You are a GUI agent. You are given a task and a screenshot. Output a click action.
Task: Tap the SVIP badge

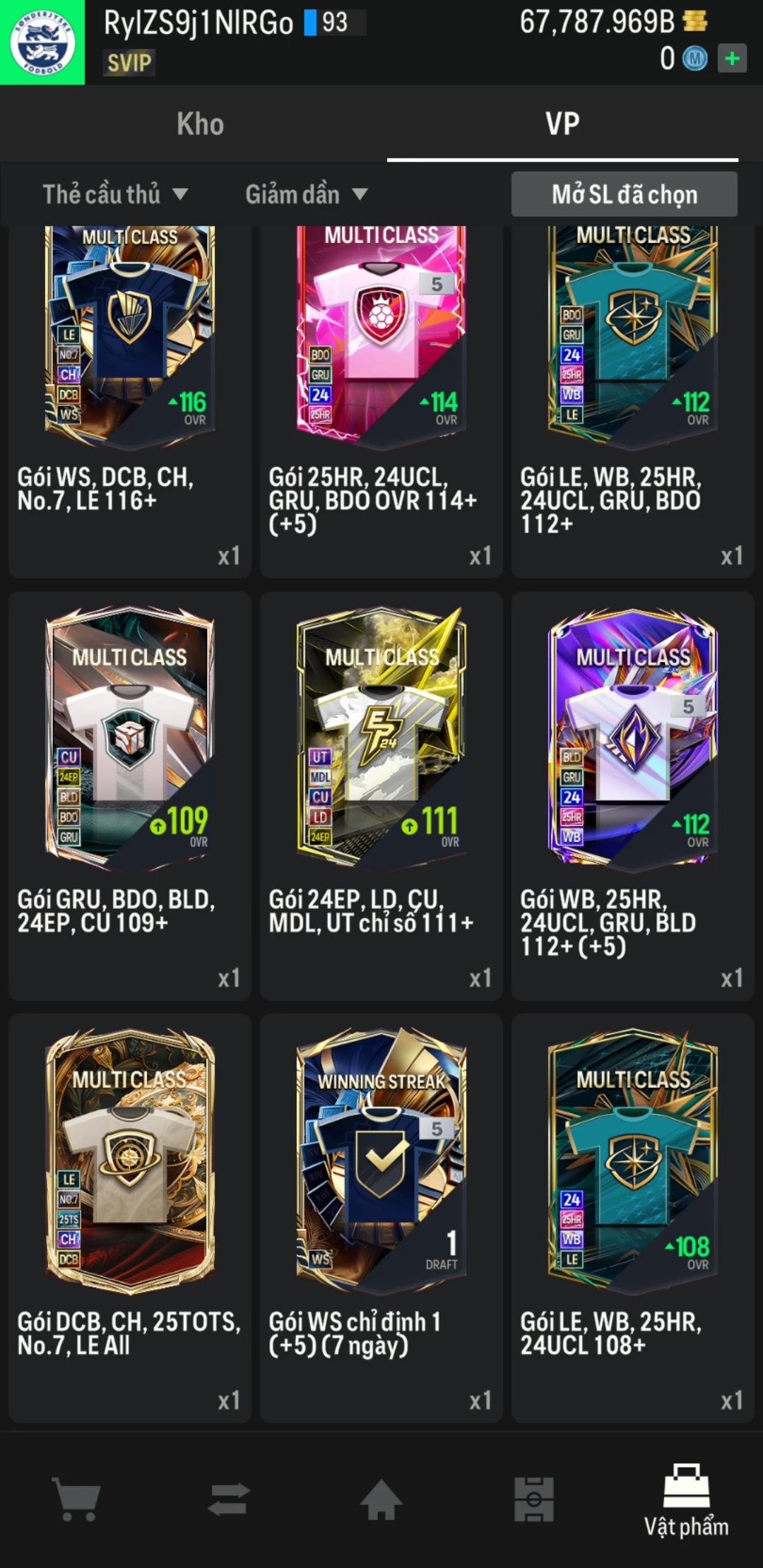point(129,63)
